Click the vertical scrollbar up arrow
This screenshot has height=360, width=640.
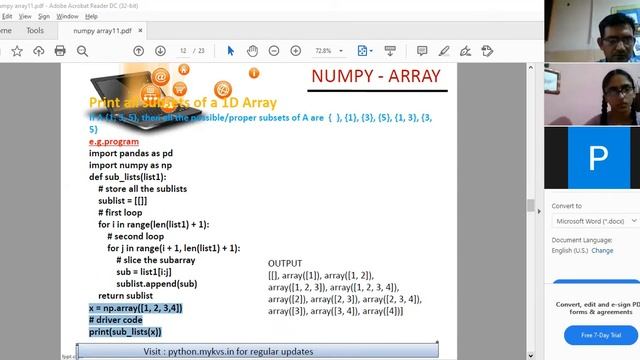click(x=531, y=67)
